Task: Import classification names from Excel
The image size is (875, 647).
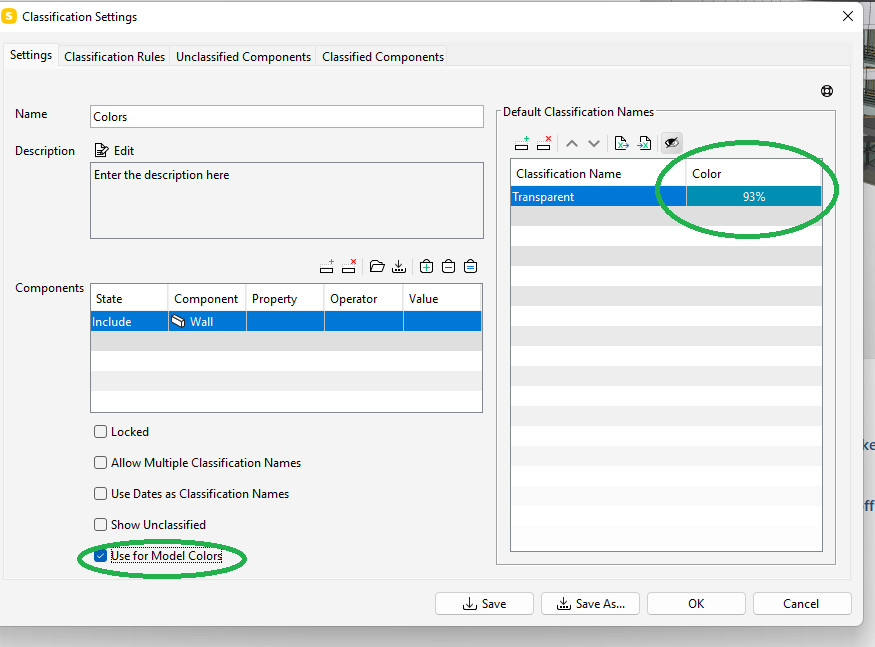Action: point(644,143)
